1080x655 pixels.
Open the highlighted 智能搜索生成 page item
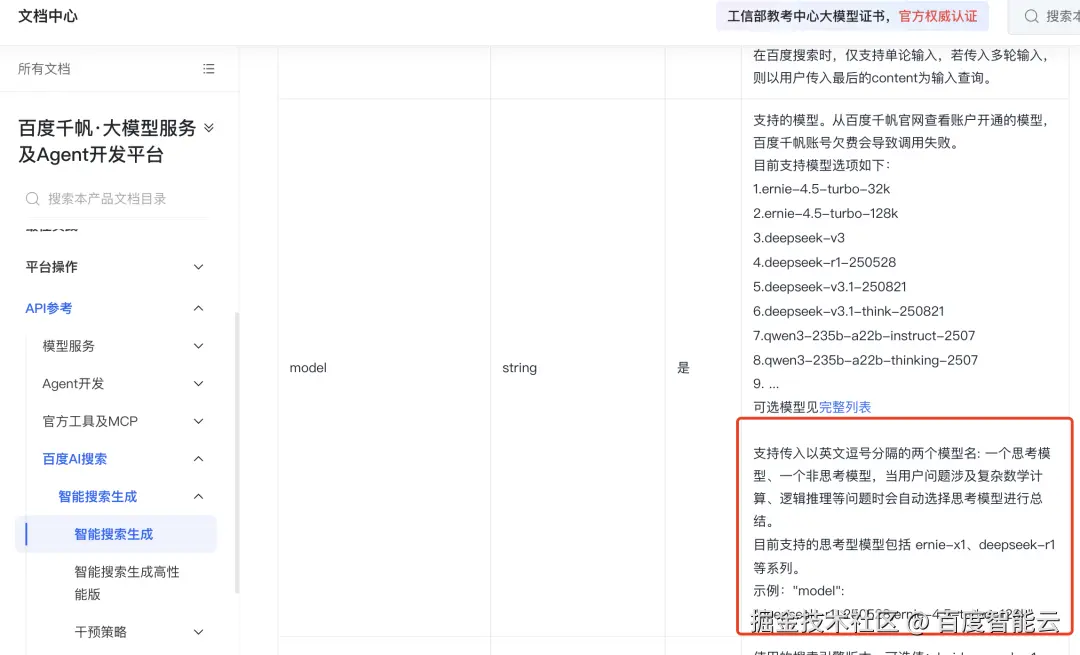pyautogui.click(x=116, y=534)
